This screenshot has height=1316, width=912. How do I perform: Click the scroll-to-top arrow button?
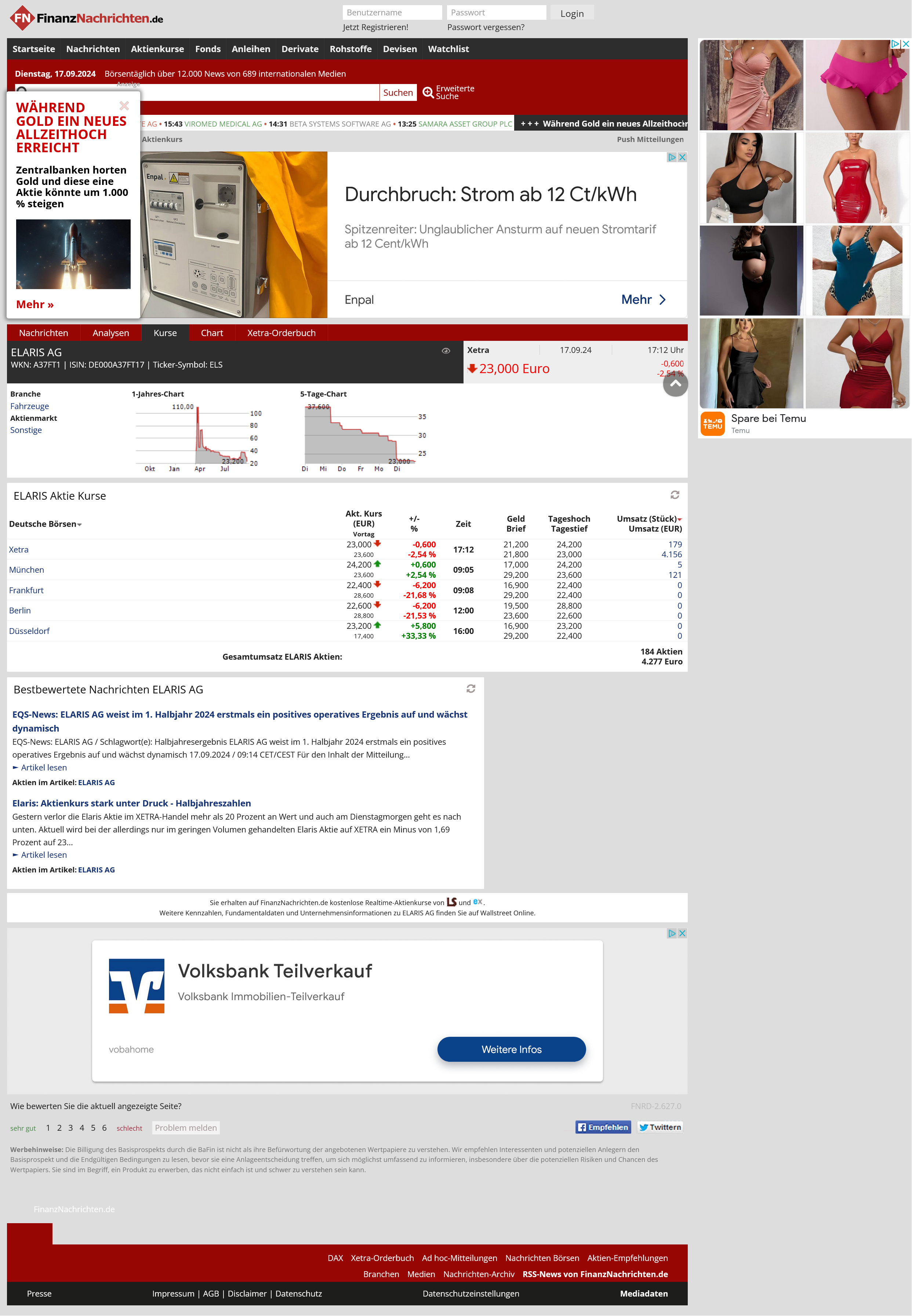pos(675,384)
